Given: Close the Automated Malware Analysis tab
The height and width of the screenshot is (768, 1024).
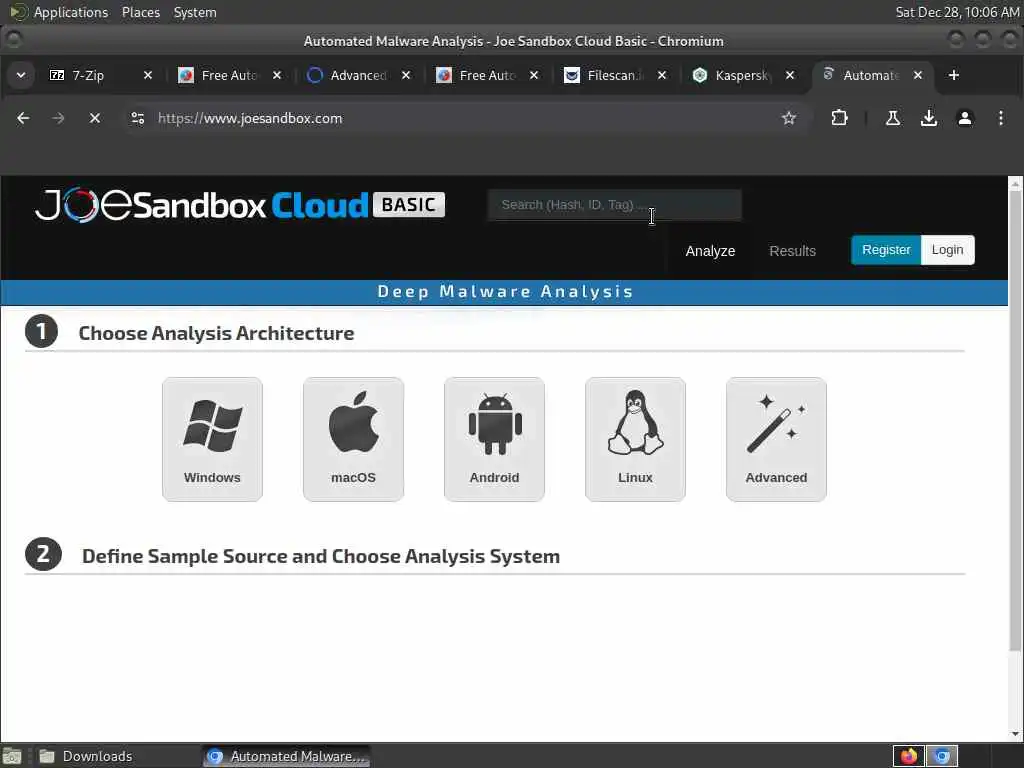Looking at the screenshot, I should pyautogui.click(x=918, y=75).
